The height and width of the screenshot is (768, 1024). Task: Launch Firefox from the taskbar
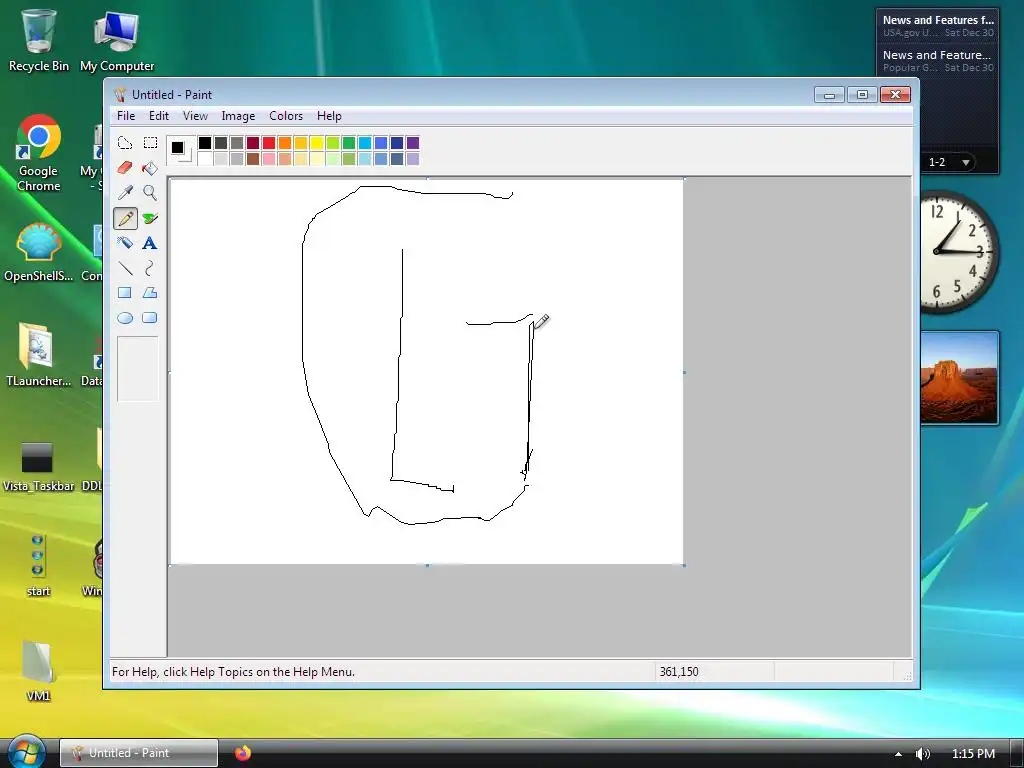pos(243,753)
